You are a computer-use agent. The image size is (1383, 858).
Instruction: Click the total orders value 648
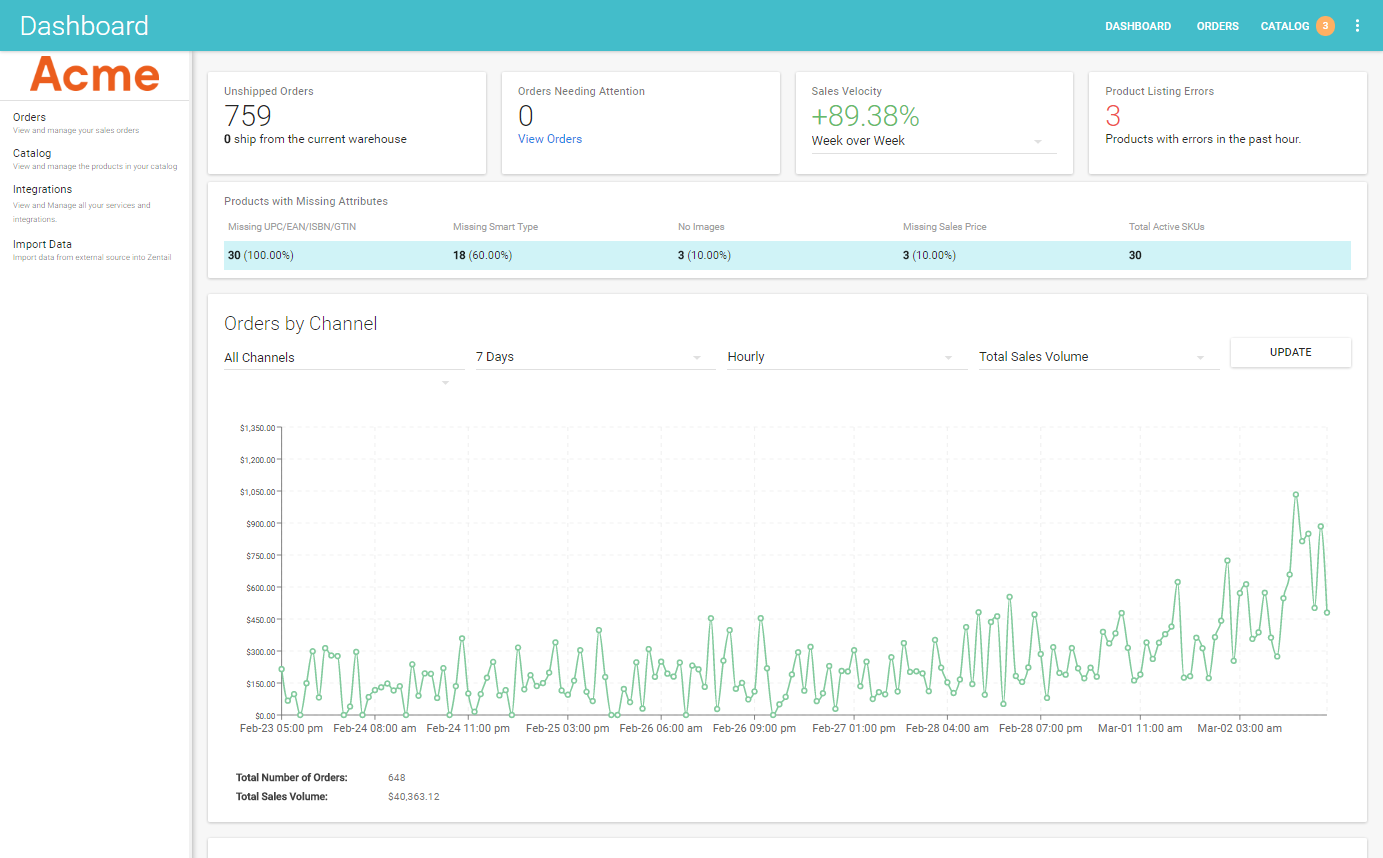(x=397, y=777)
